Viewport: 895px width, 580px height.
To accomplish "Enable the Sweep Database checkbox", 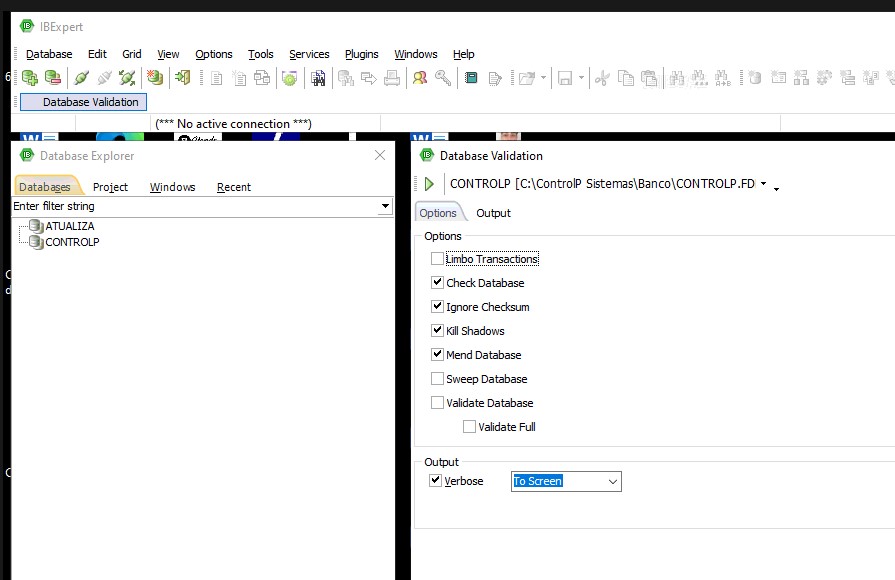I will (x=437, y=378).
